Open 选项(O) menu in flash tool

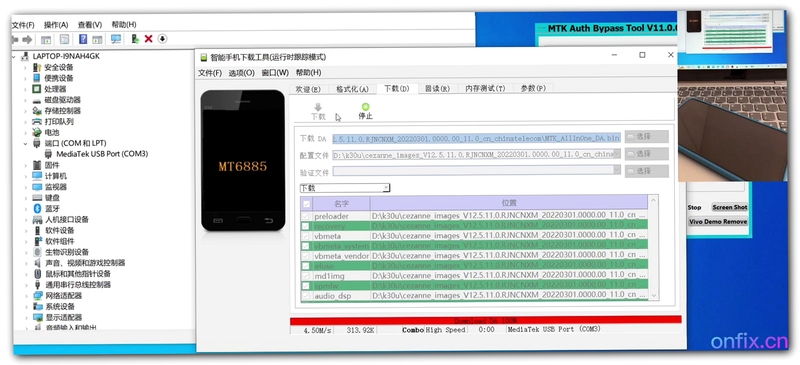(x=241, y=73)
